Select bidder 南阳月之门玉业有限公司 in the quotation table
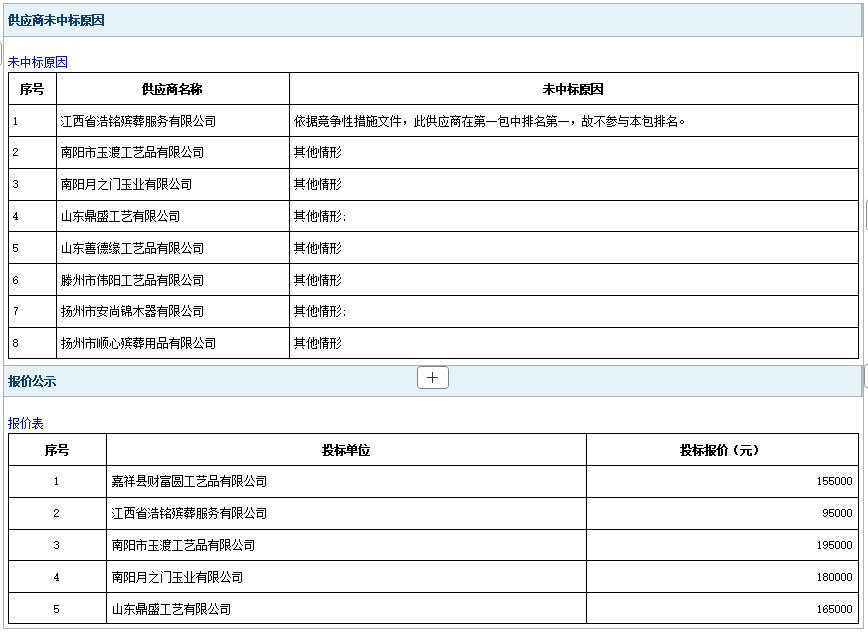The image size is (868, 633). click(x=177, y=578)
